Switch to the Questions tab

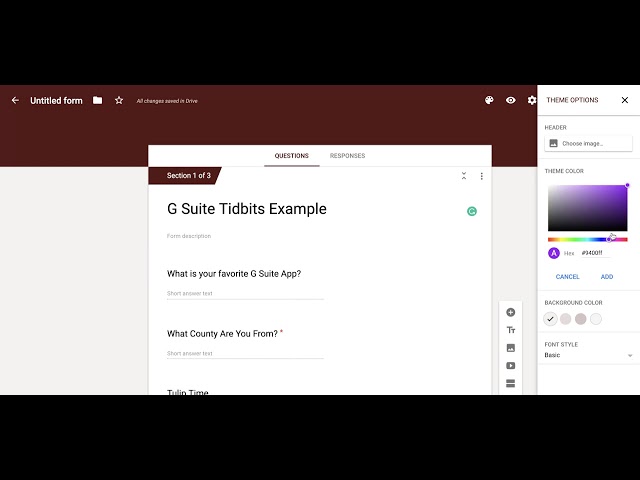pos(291,156)
